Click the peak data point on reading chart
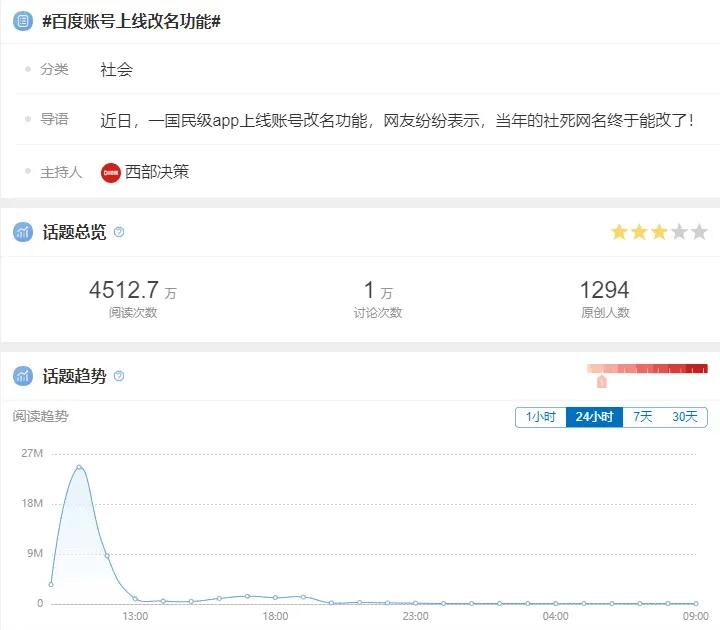 pos(79,467)
